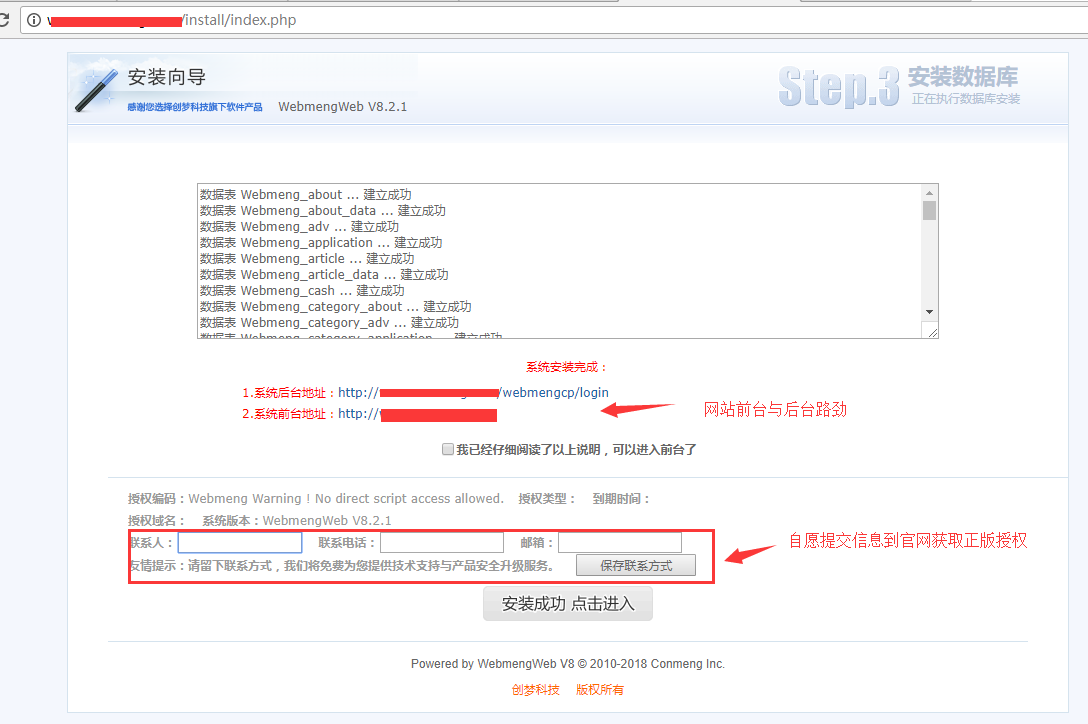Click the log textarea scroll down arrow
Screen dimensions: 1088x724
point(929,312)
